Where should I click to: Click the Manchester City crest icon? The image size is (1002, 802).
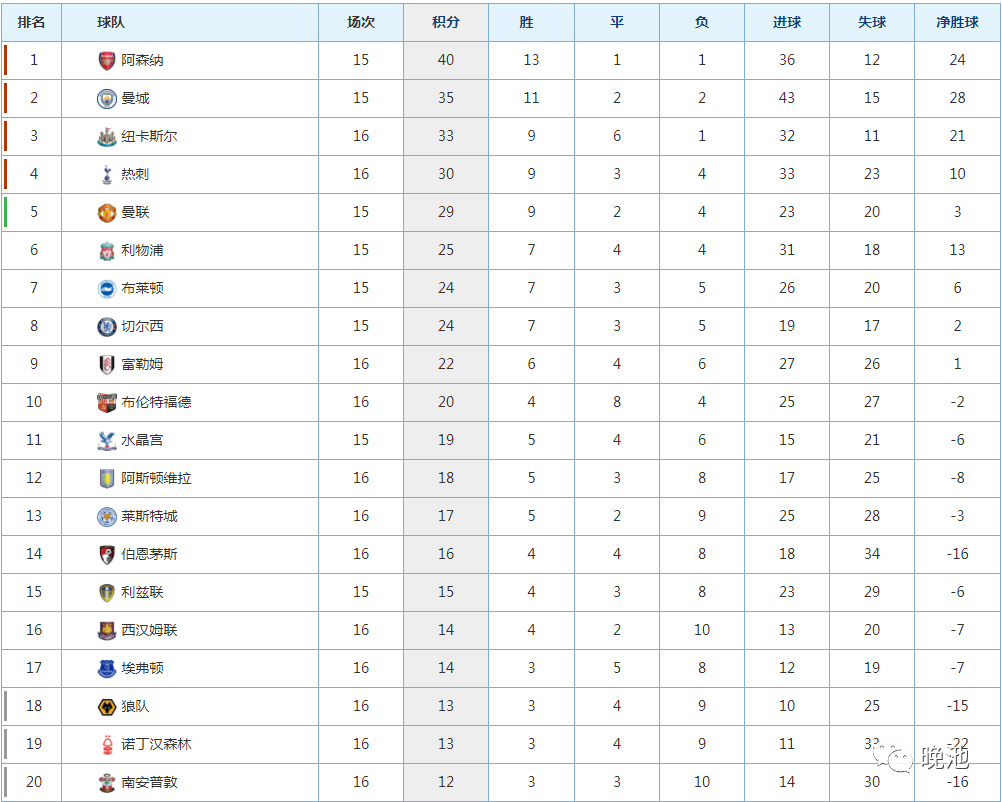pyautogui.click(x=107, y=98)
